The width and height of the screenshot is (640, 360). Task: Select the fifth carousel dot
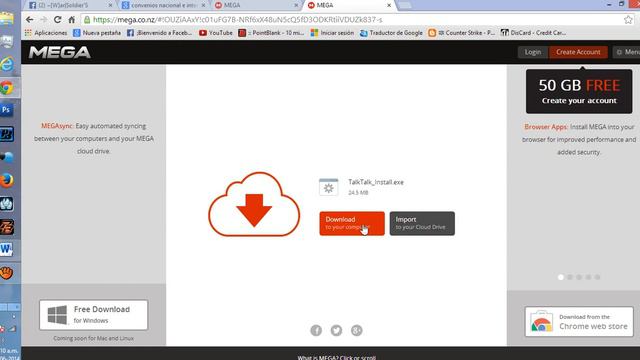click(x=597, y=277)
